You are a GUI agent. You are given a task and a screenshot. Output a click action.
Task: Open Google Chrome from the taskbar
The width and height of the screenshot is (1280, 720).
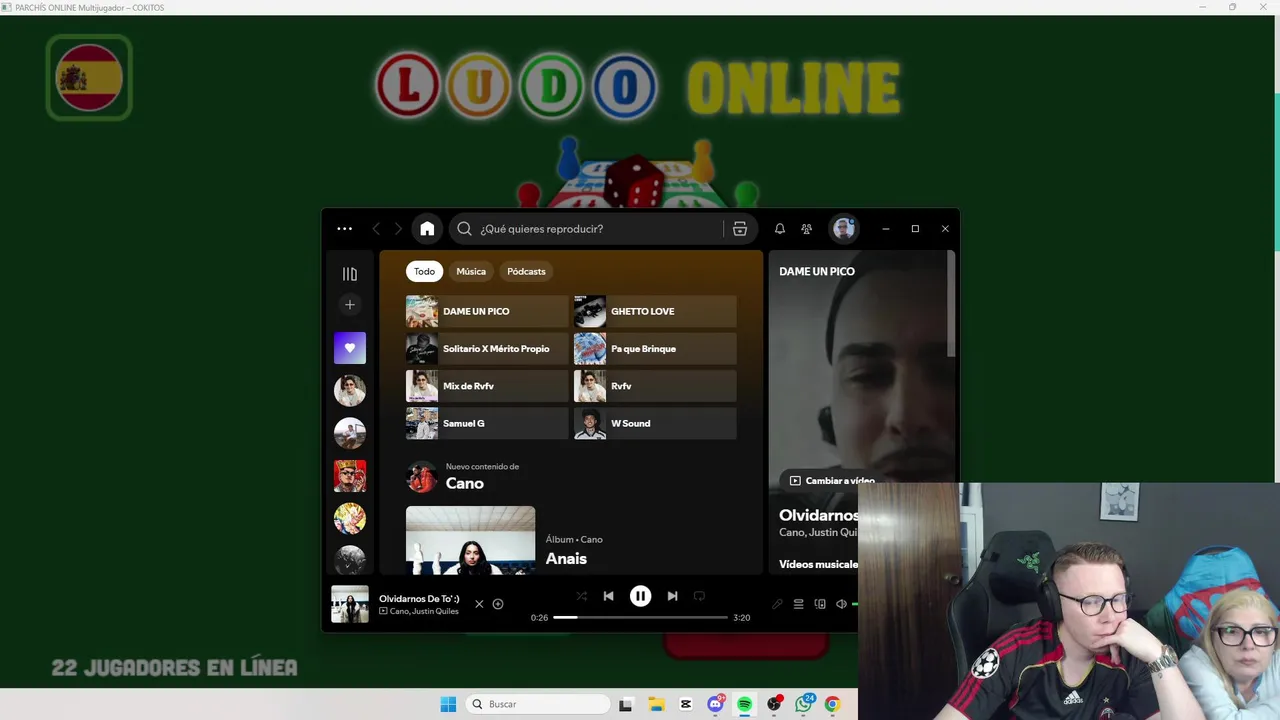[832, 704]
